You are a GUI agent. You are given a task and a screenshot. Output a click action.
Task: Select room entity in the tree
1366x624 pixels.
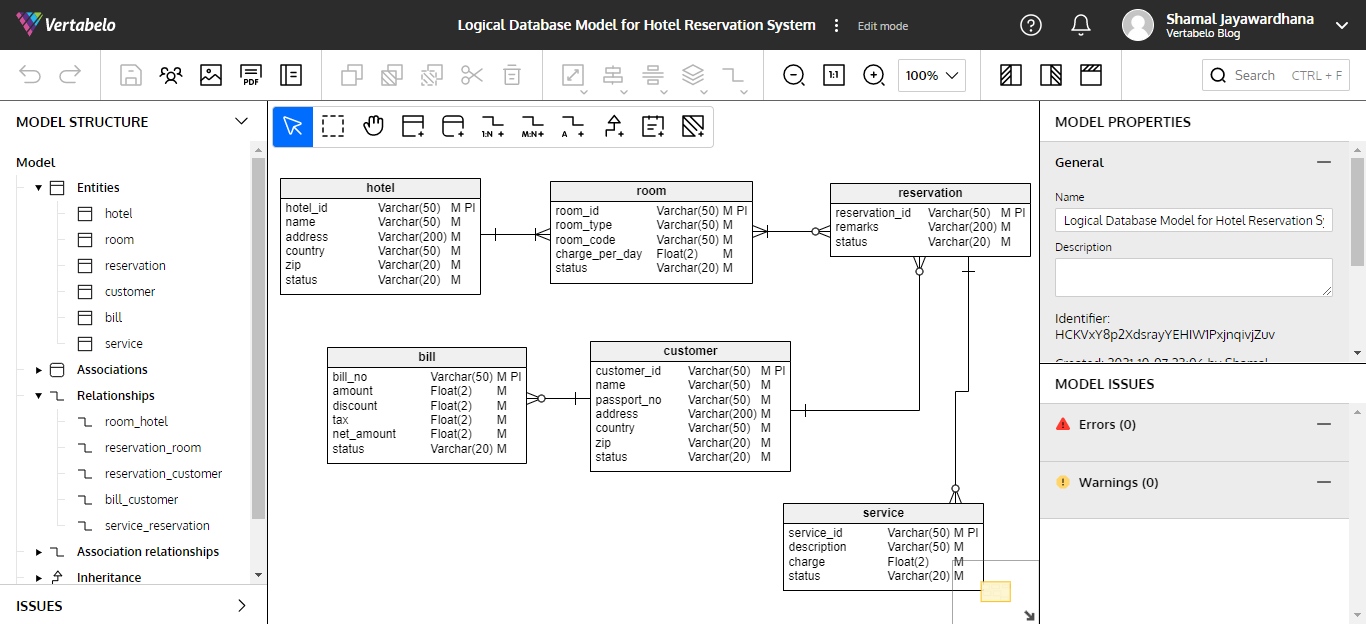(119, 240)
